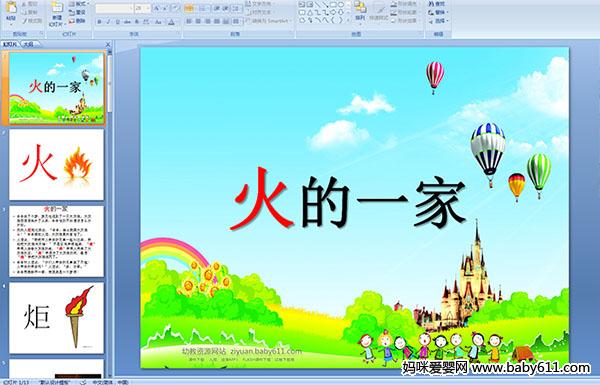
Task: Select the oval shape in the shapes gallery
Action: pos(340,5)
